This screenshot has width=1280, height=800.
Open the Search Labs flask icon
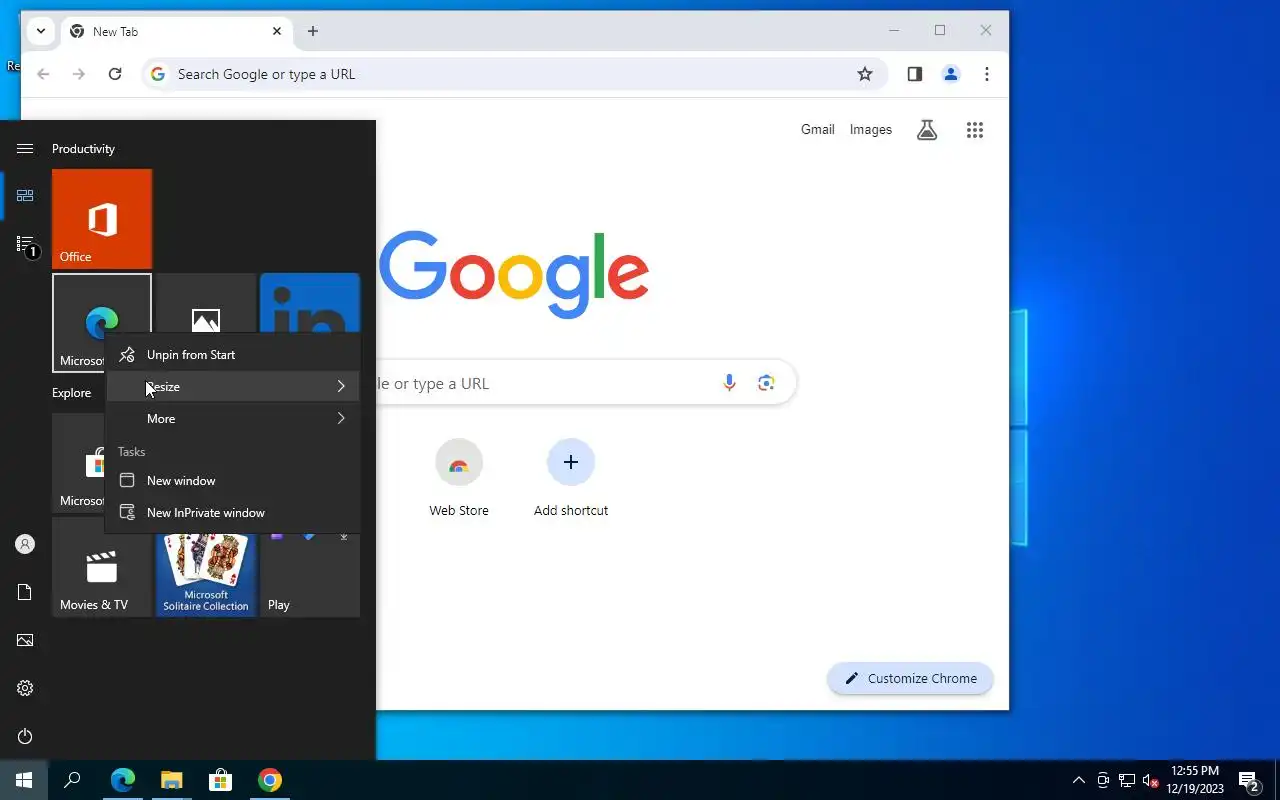(x=927, y=129)
